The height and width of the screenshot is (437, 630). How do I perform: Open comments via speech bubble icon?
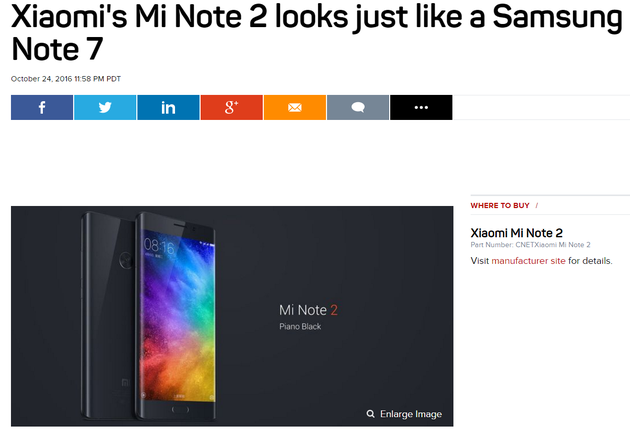tap(358, 107)
